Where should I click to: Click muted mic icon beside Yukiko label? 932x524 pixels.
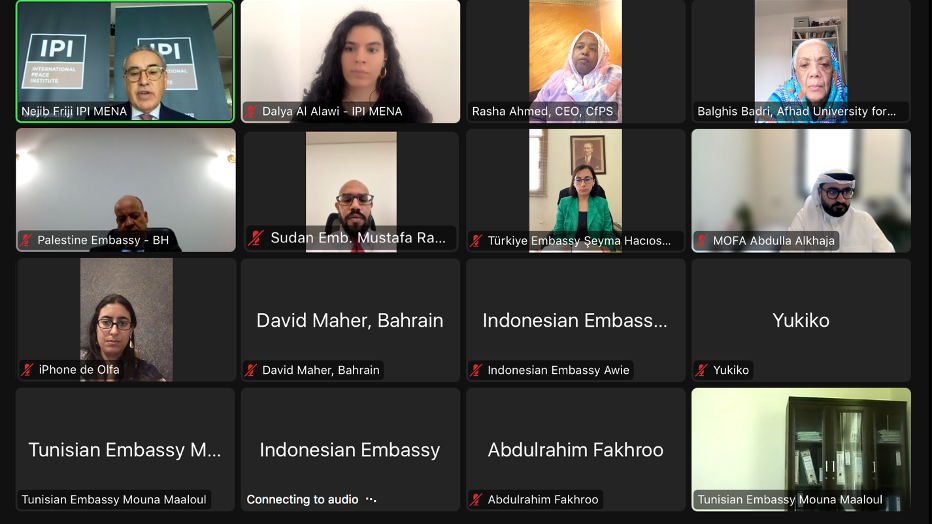701,370
